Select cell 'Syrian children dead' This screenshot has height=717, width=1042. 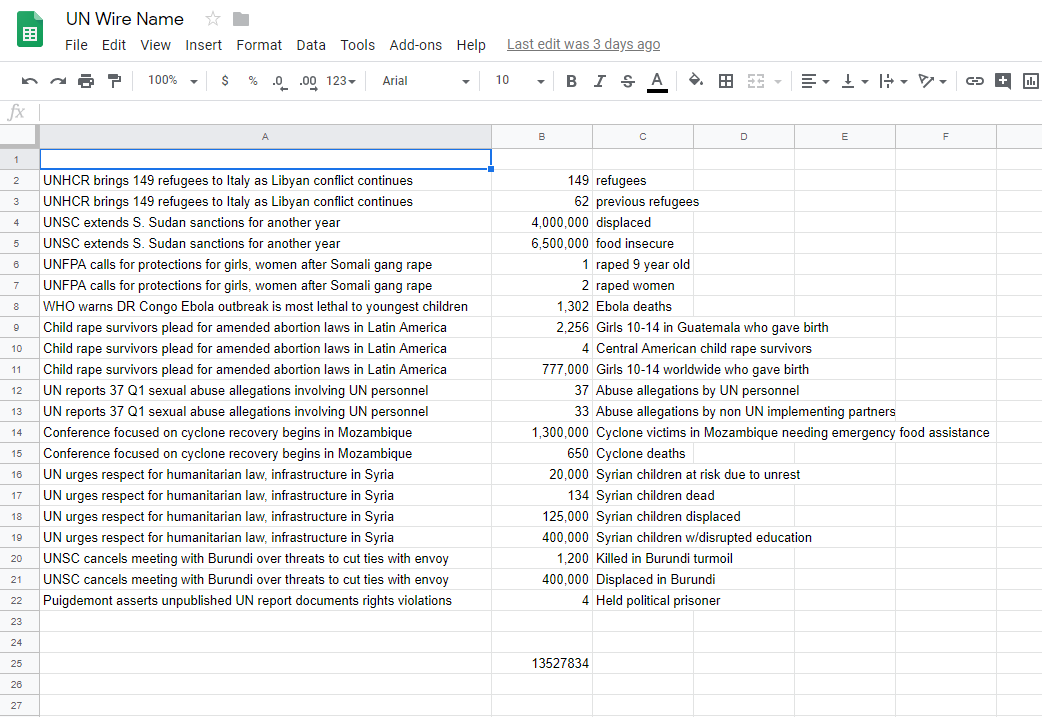click(x=643, y=496)
